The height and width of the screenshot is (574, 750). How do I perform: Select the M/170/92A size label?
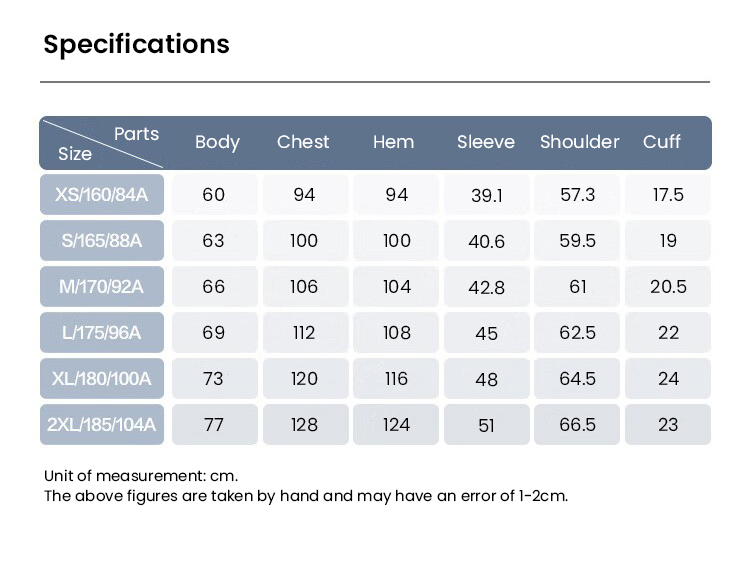pyautogui.click(x=102, y=287)
